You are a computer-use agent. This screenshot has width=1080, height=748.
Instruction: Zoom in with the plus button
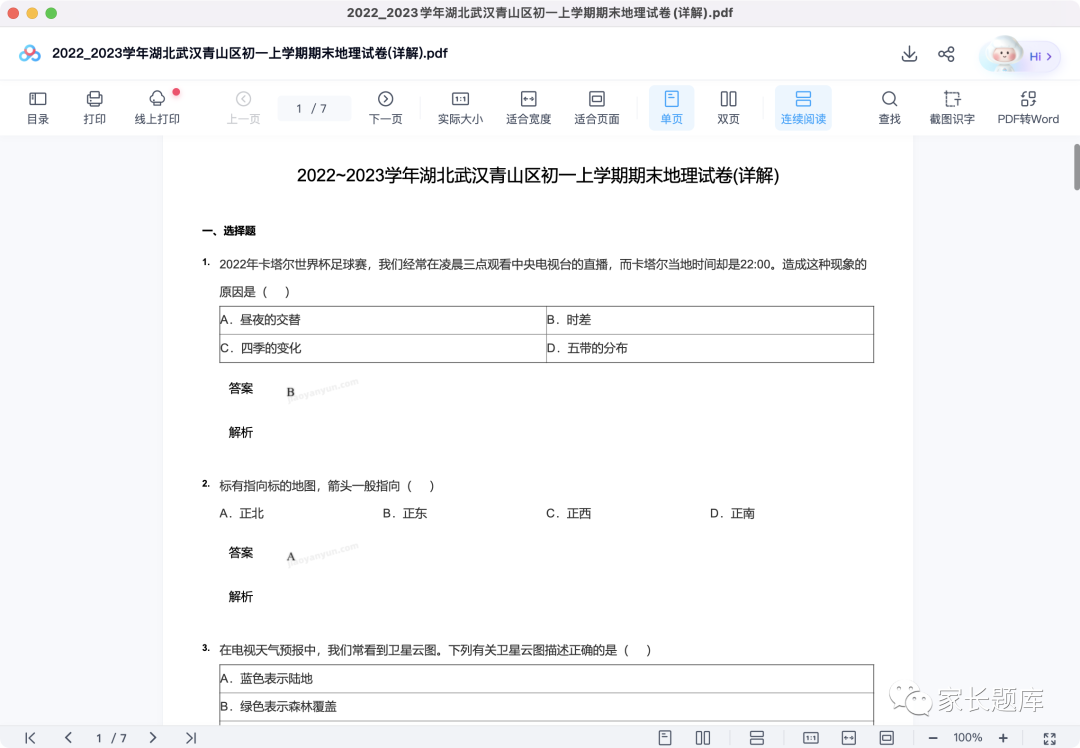coord(1003,738)
